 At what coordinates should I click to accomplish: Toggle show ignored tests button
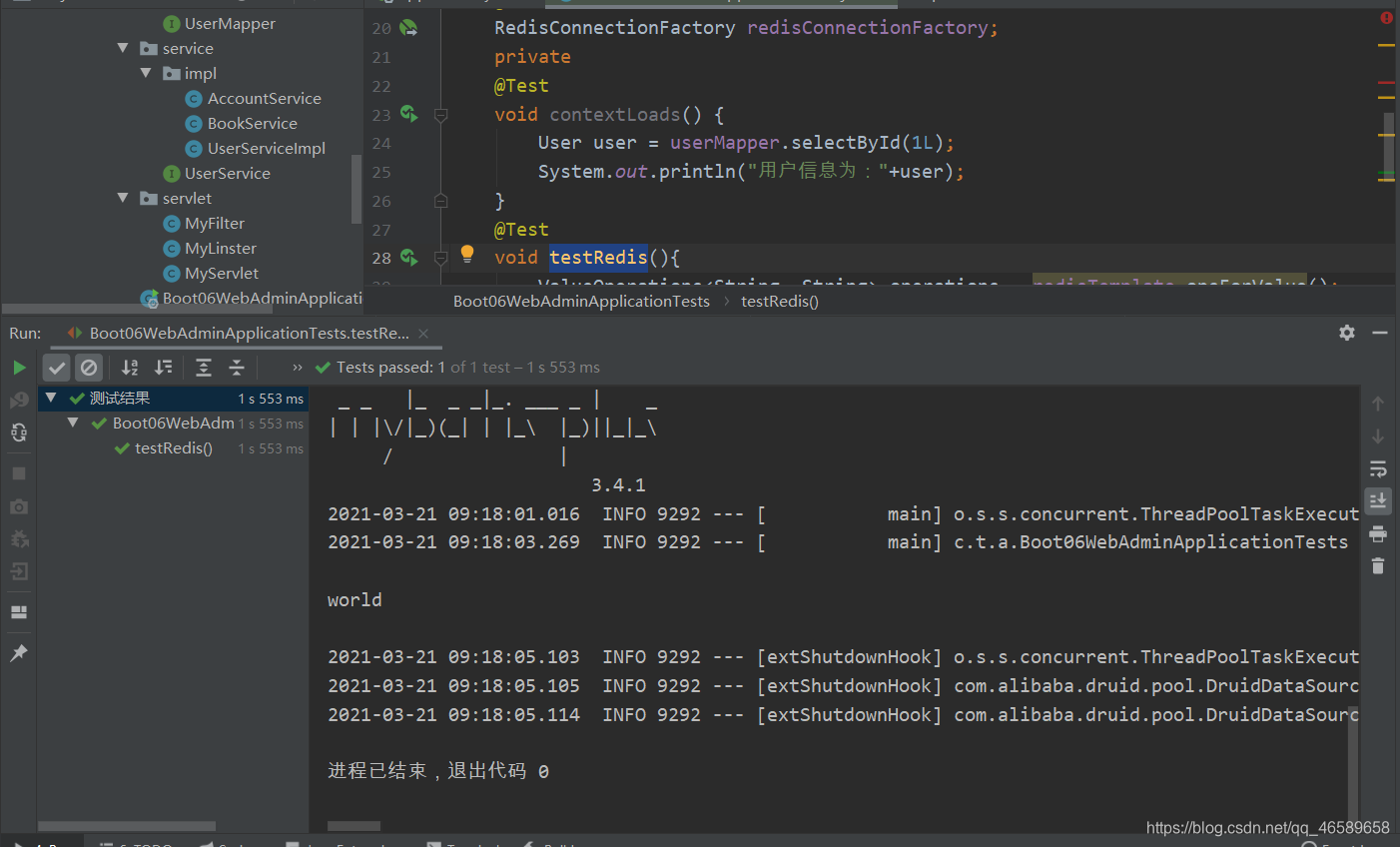[89, 368]
